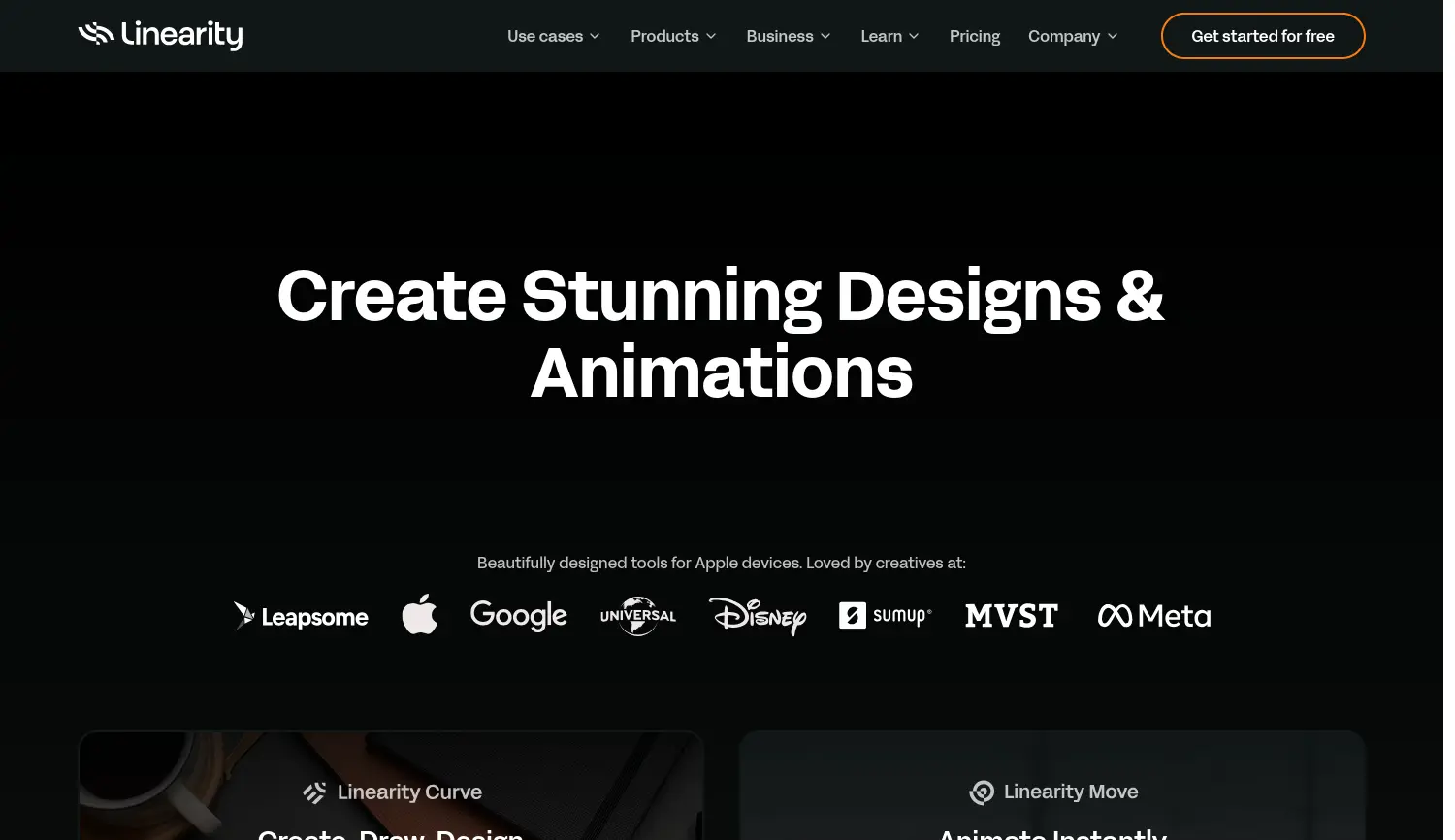Image resolution: width=1455 pixels, height=840 pixels.
Task: Click the Linearity Move product icon
Action: (982, 792)
